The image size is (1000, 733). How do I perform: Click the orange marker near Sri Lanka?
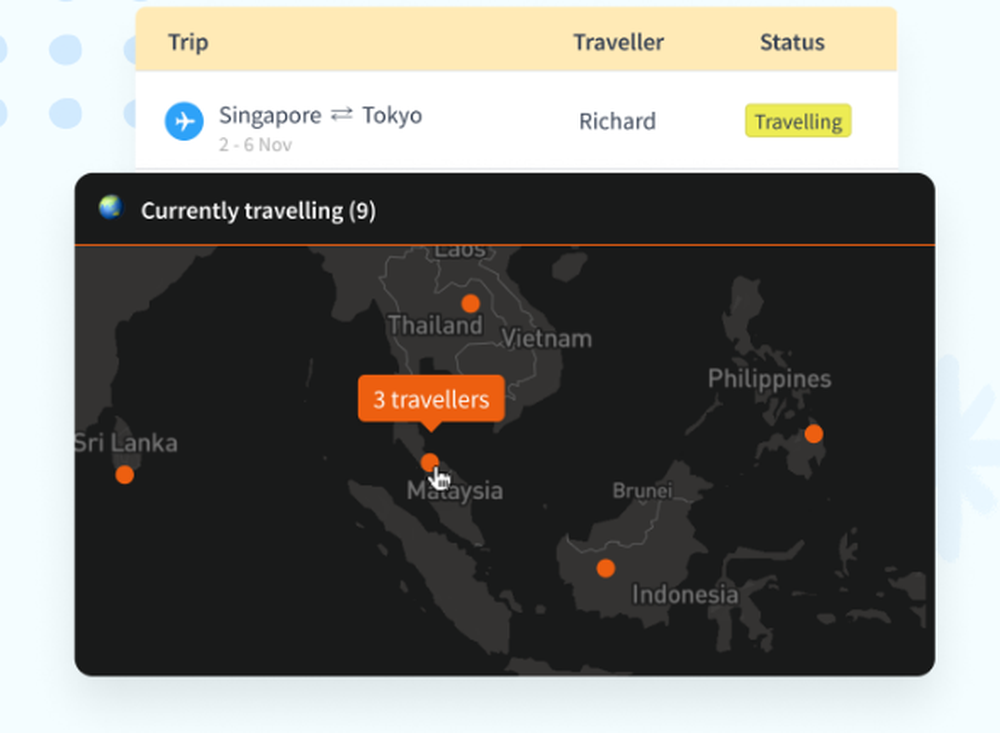(x=124, y=475)
